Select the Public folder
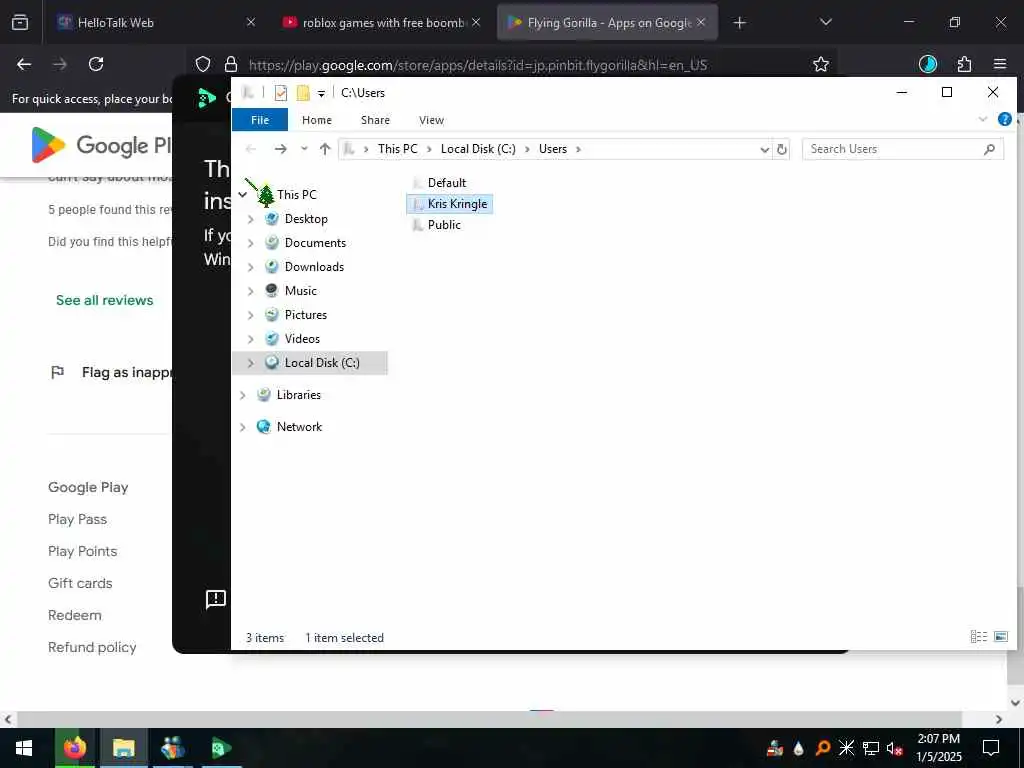The image size is (1024, 768). [x=444, y=225]
